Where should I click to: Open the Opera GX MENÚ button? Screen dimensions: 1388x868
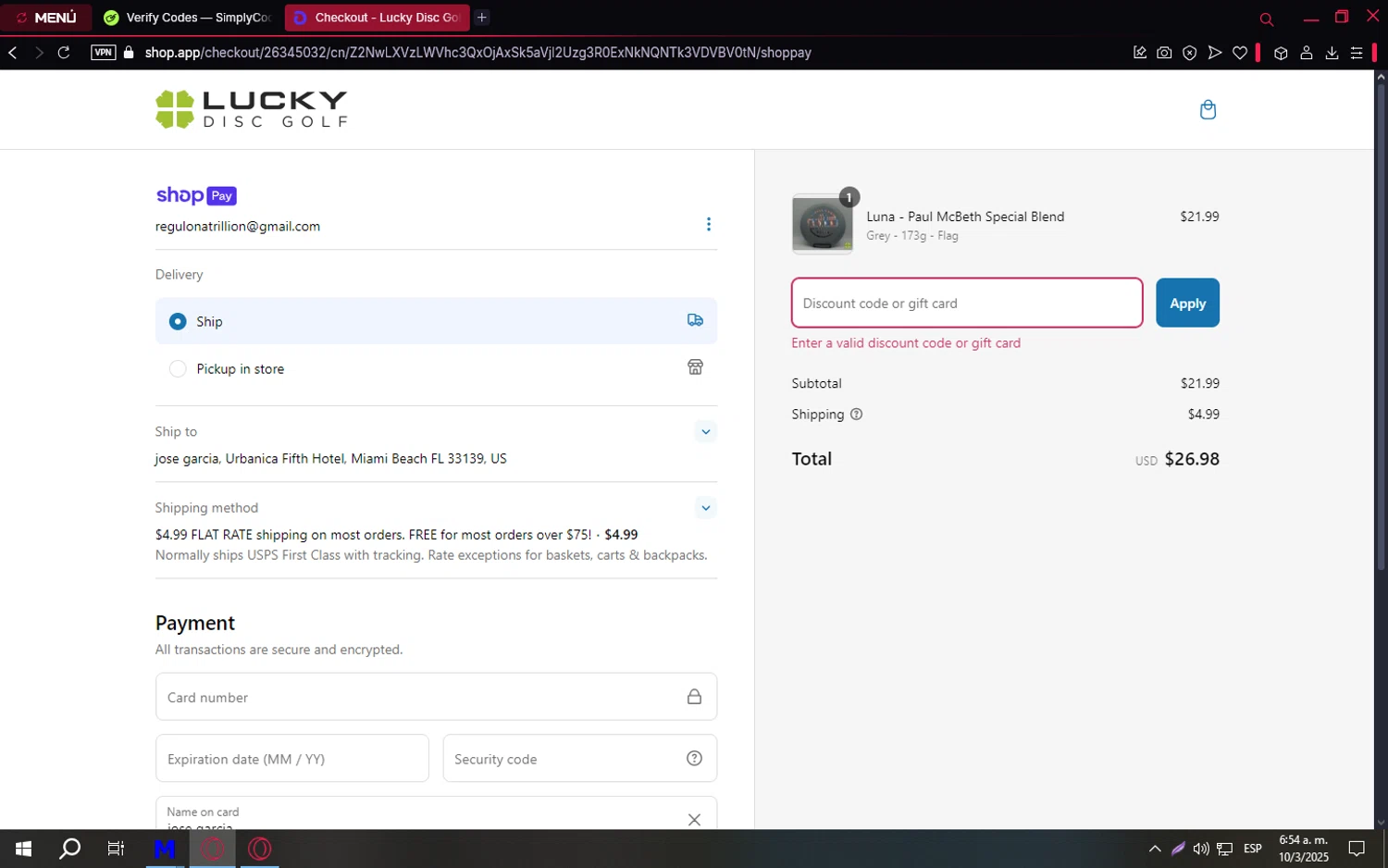(x=46, y=18)
